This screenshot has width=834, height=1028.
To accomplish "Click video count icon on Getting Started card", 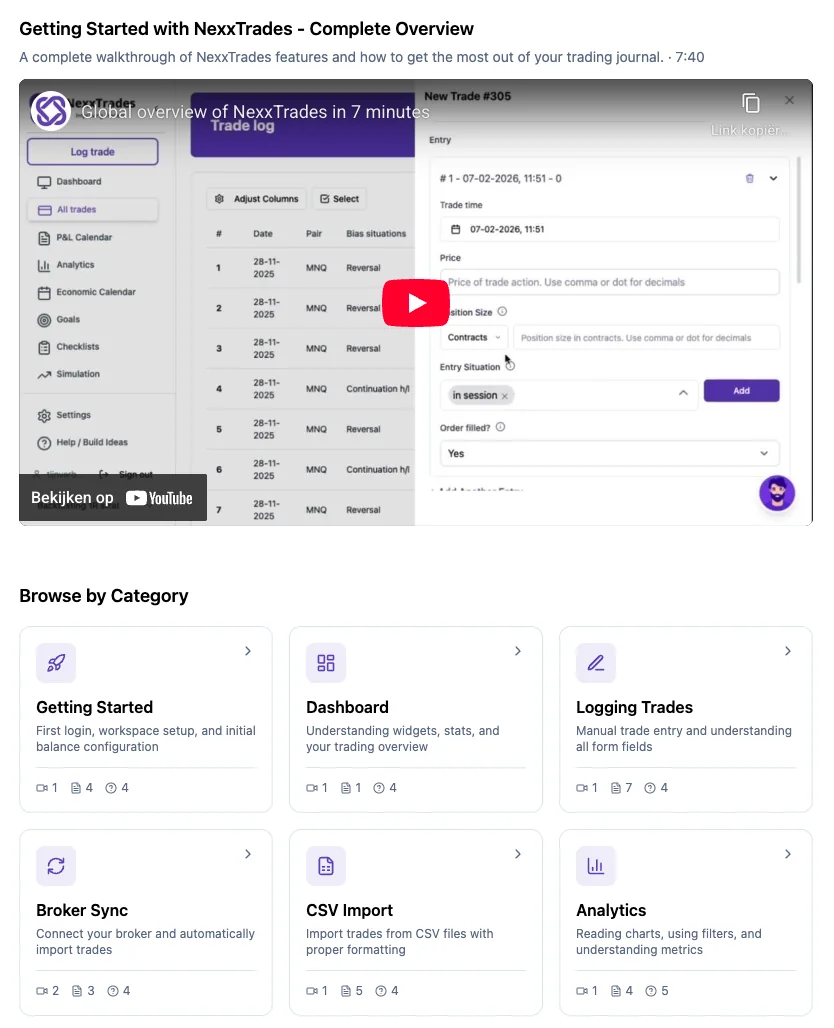I will pos(42,788).
